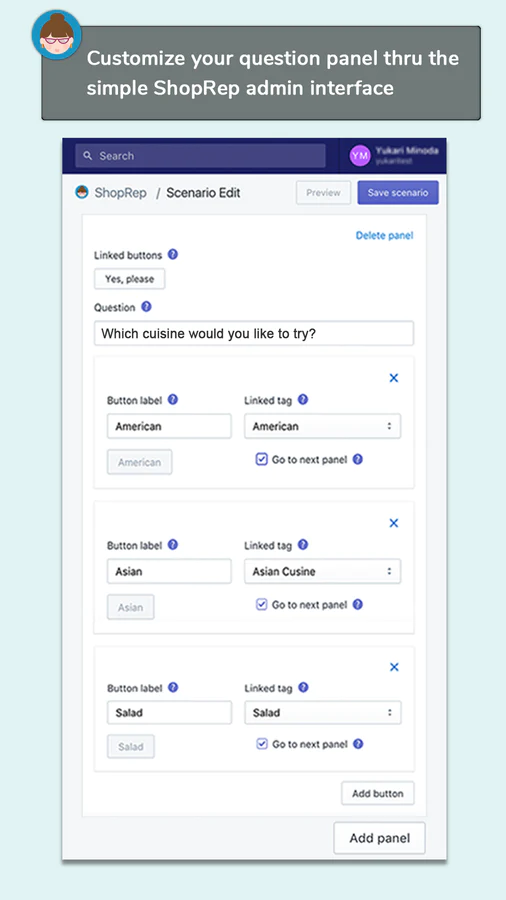Click help icon next to Linked buttons

point(173,254)
